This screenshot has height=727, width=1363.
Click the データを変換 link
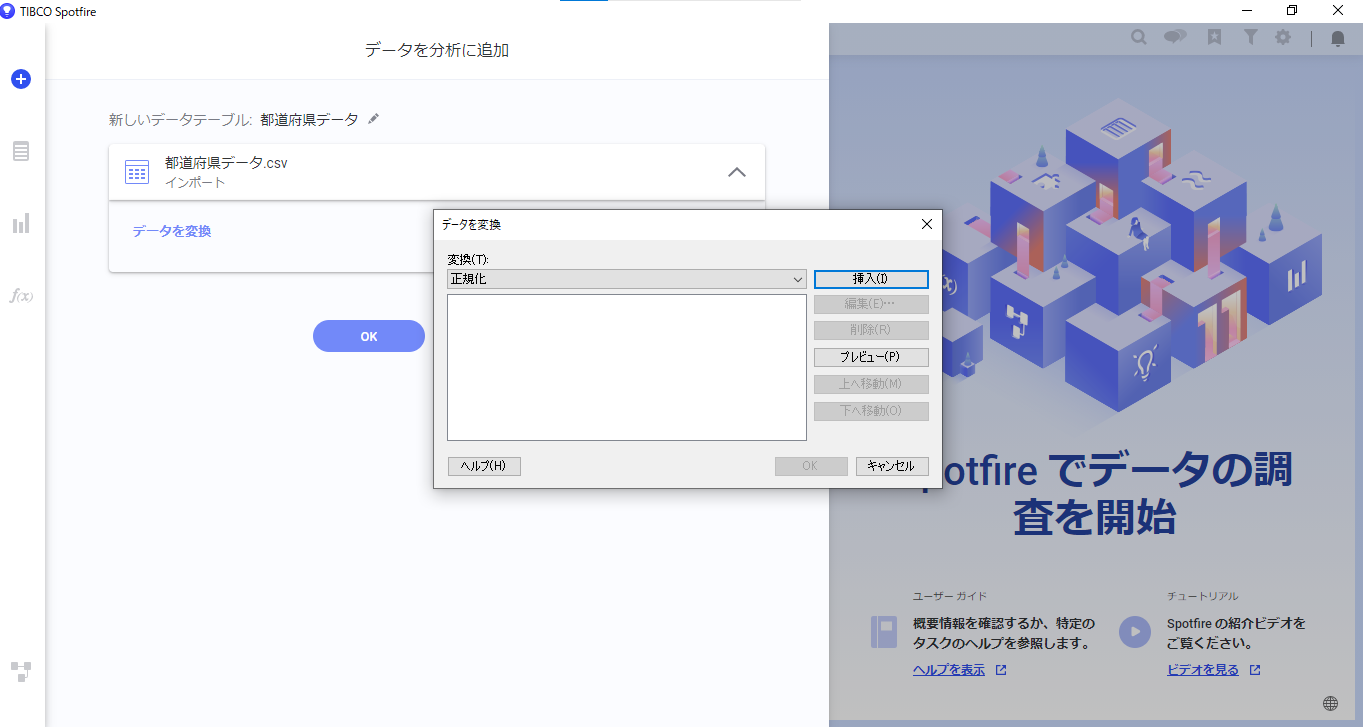click(x=172, y=231)
